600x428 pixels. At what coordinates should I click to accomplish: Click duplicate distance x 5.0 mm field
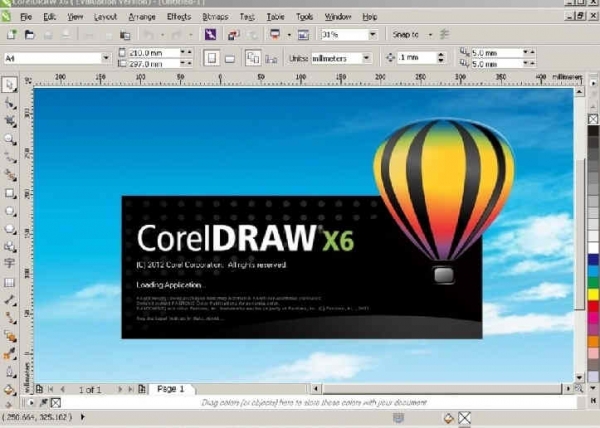[496, 52]
